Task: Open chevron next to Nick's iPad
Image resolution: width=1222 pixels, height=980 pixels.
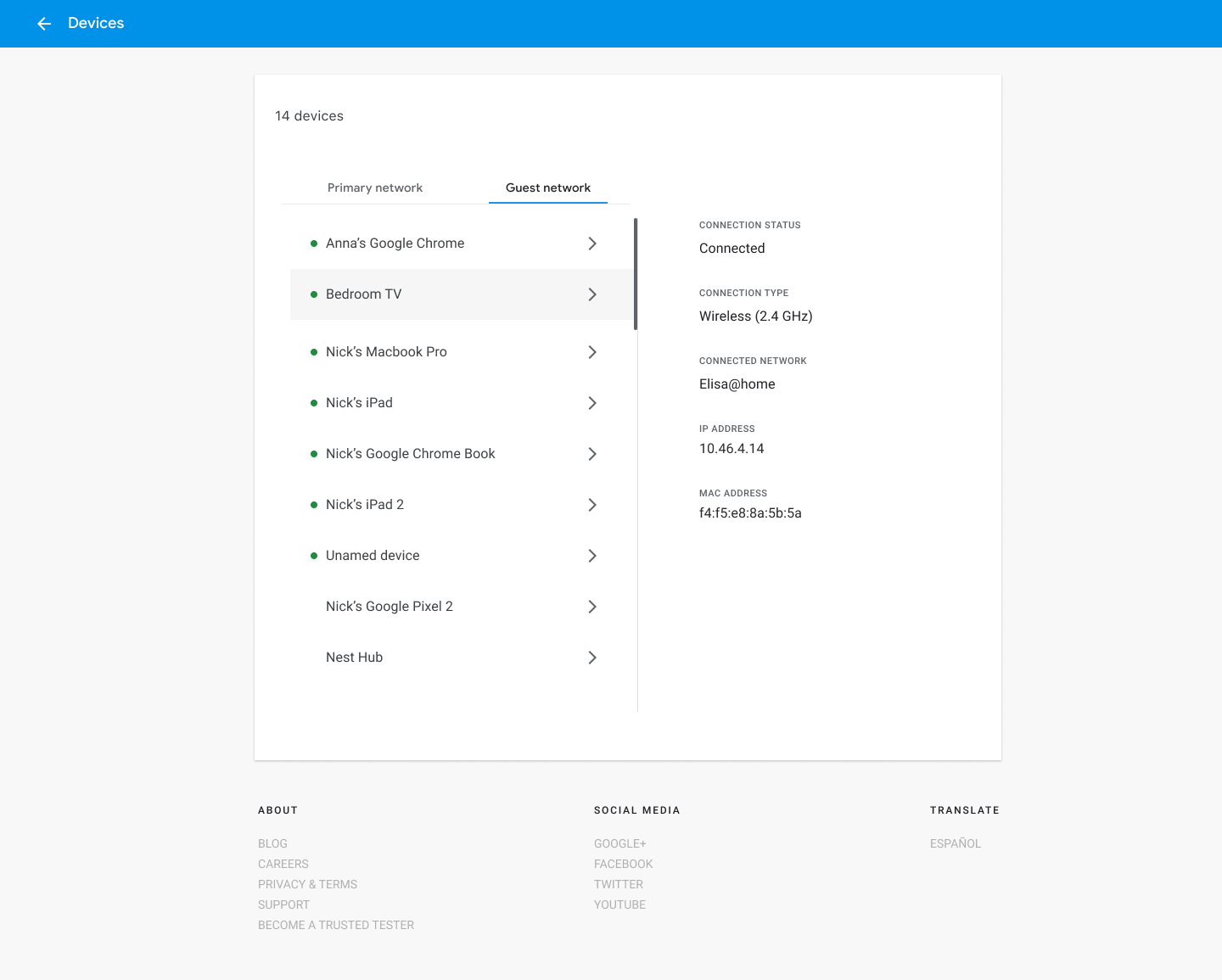Action: pyautogui.click(x=592, y=403)
